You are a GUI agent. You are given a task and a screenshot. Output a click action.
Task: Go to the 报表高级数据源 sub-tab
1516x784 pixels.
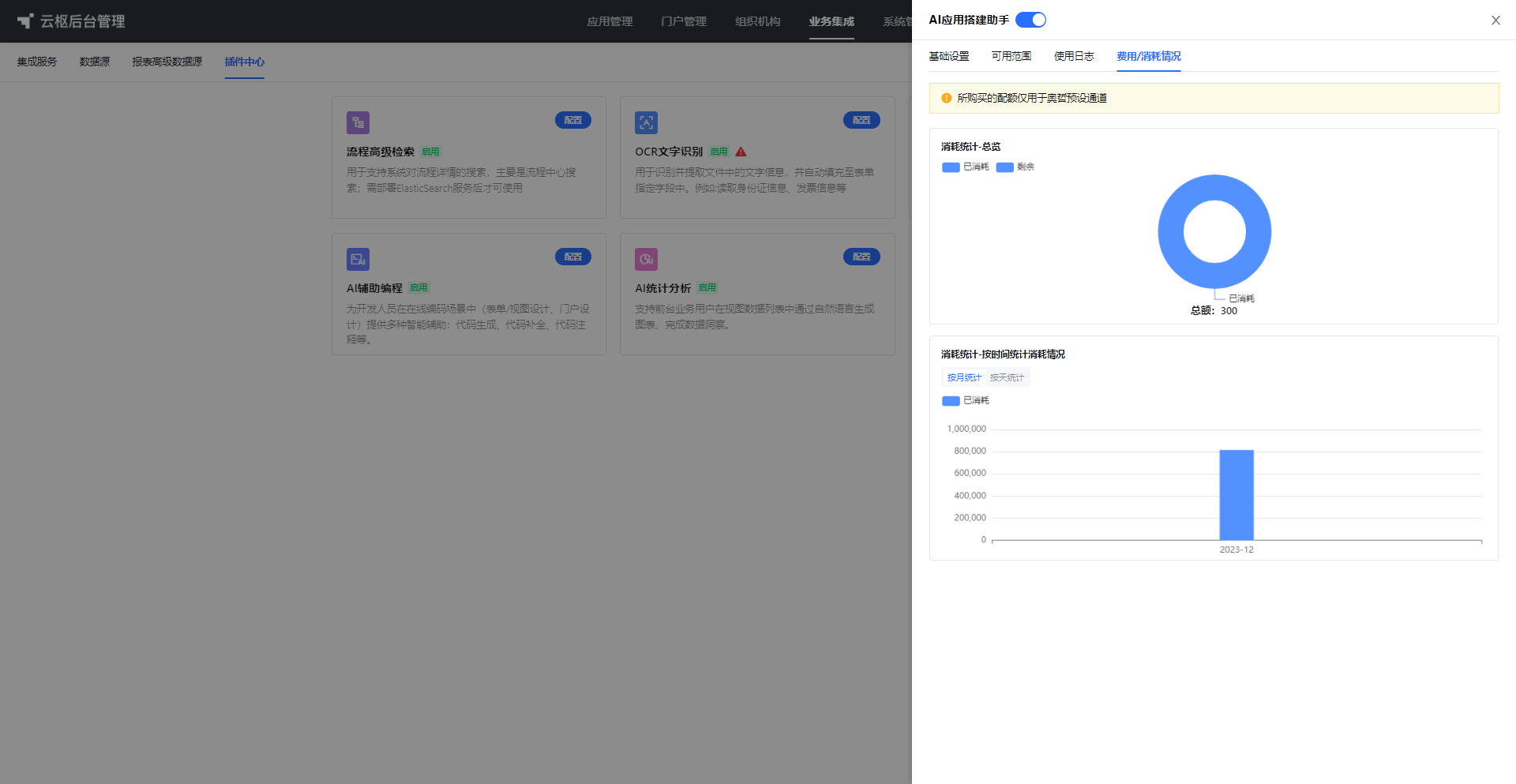[x=167, y=62]
